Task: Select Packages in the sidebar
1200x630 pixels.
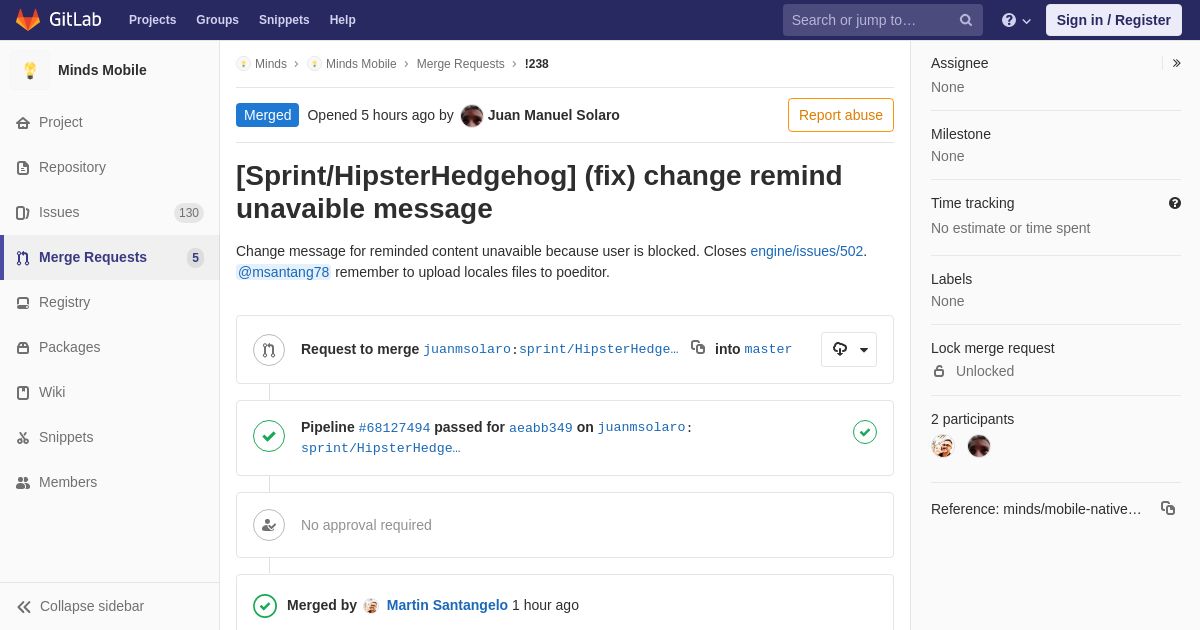Action: pos(110,348)
